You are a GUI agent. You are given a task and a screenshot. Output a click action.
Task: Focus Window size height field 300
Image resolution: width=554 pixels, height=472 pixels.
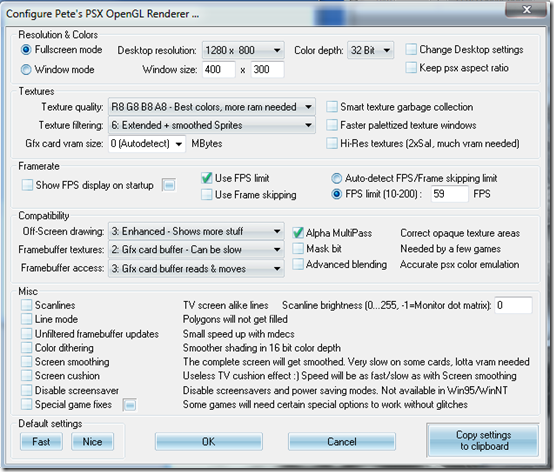(x=267, y=69)
